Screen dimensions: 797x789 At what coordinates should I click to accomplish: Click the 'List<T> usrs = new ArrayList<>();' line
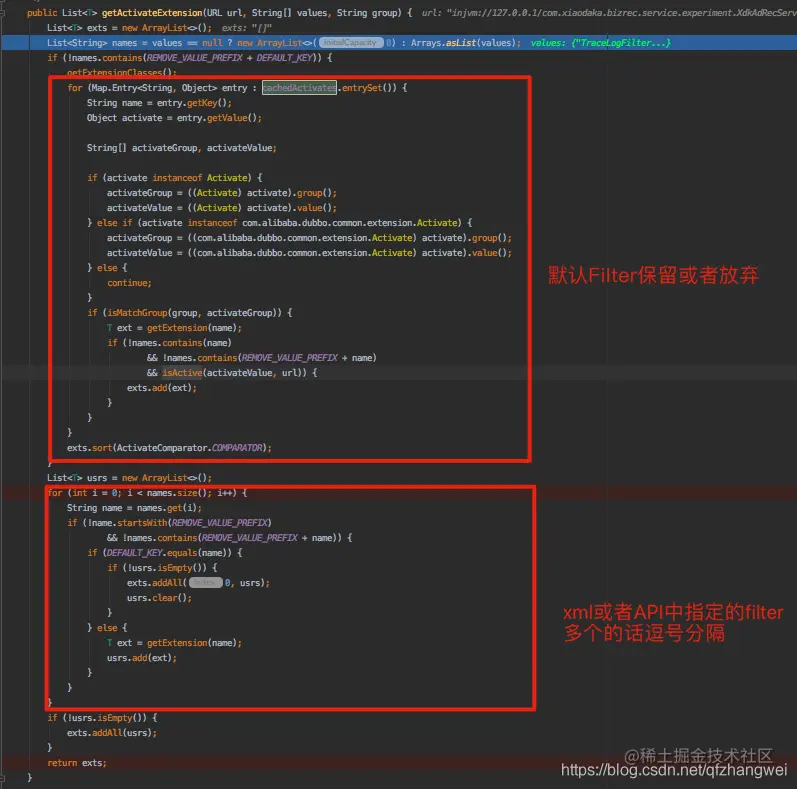click(129, 478)
